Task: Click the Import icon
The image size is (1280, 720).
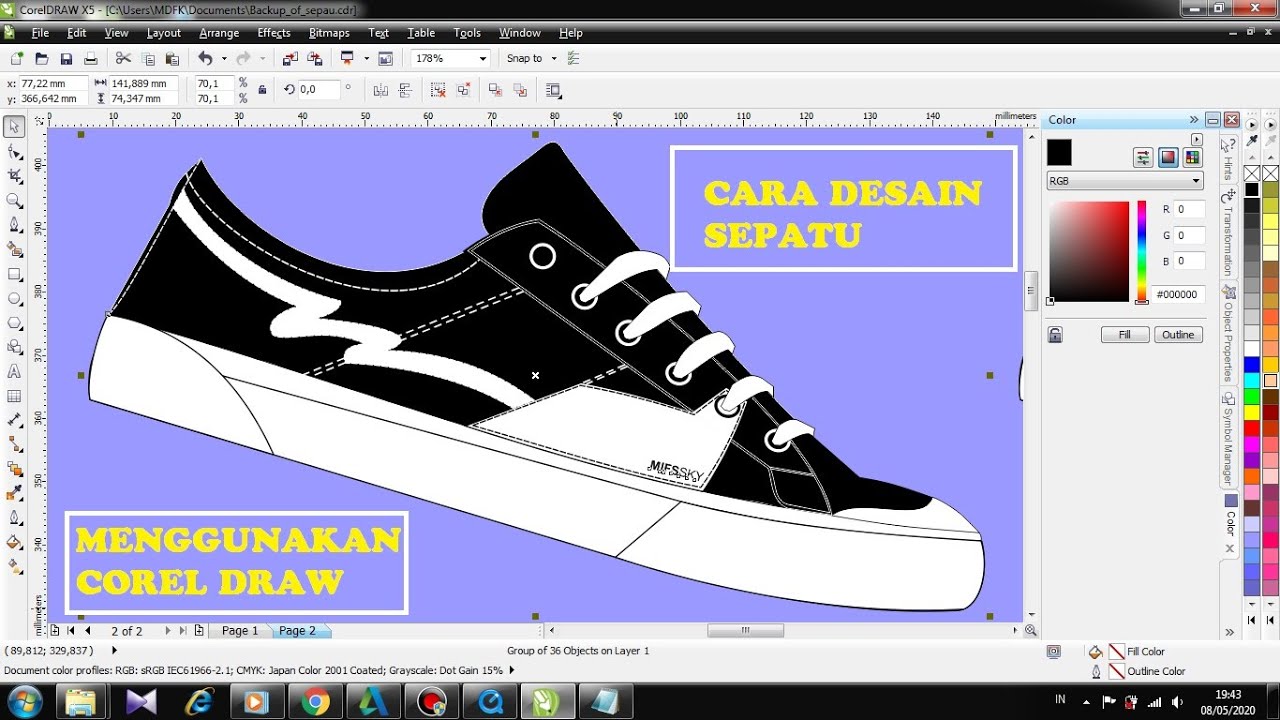Action: tap(289, 59)
